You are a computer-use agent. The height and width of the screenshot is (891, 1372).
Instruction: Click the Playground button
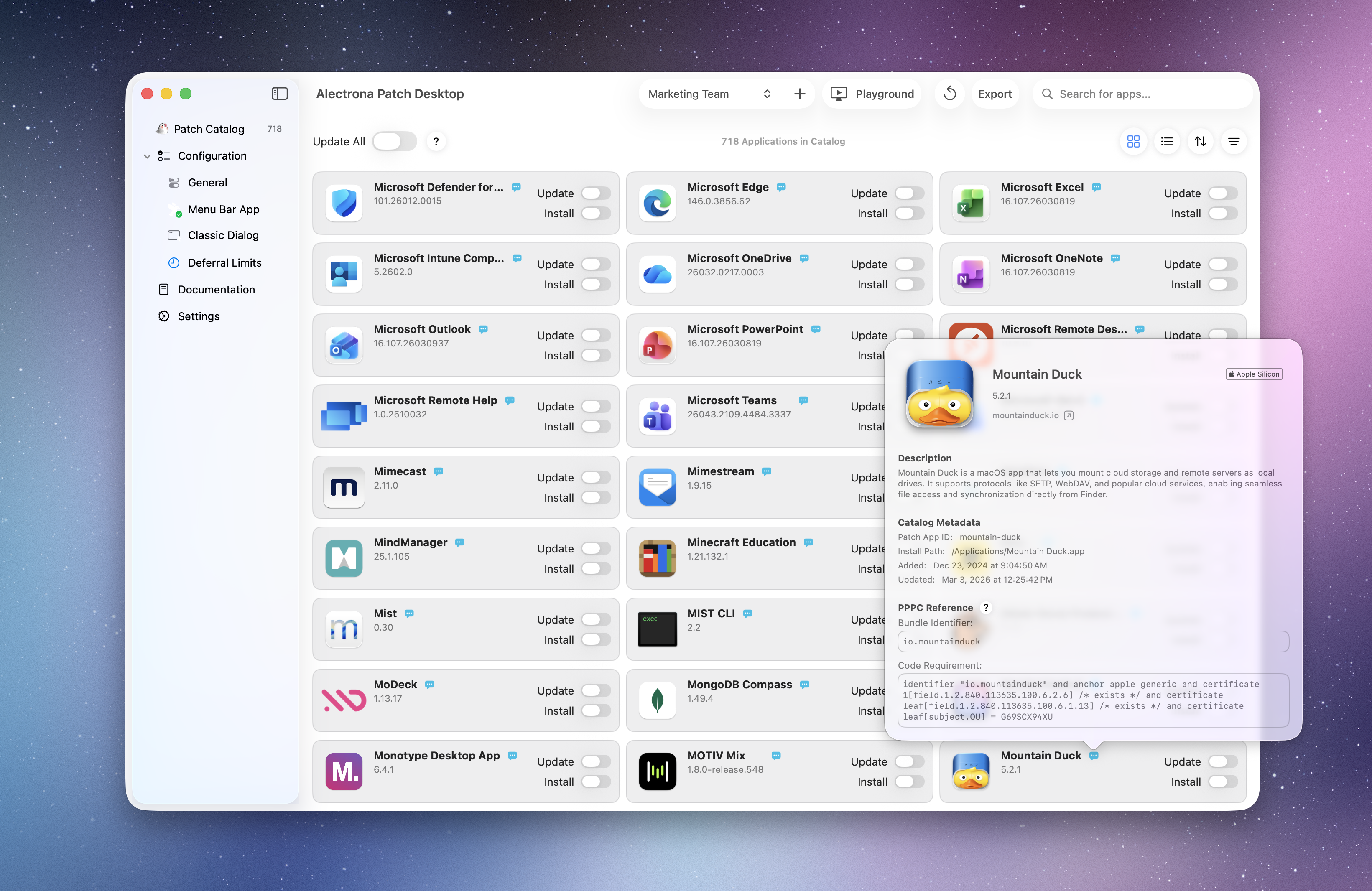(x=872, y=94)
